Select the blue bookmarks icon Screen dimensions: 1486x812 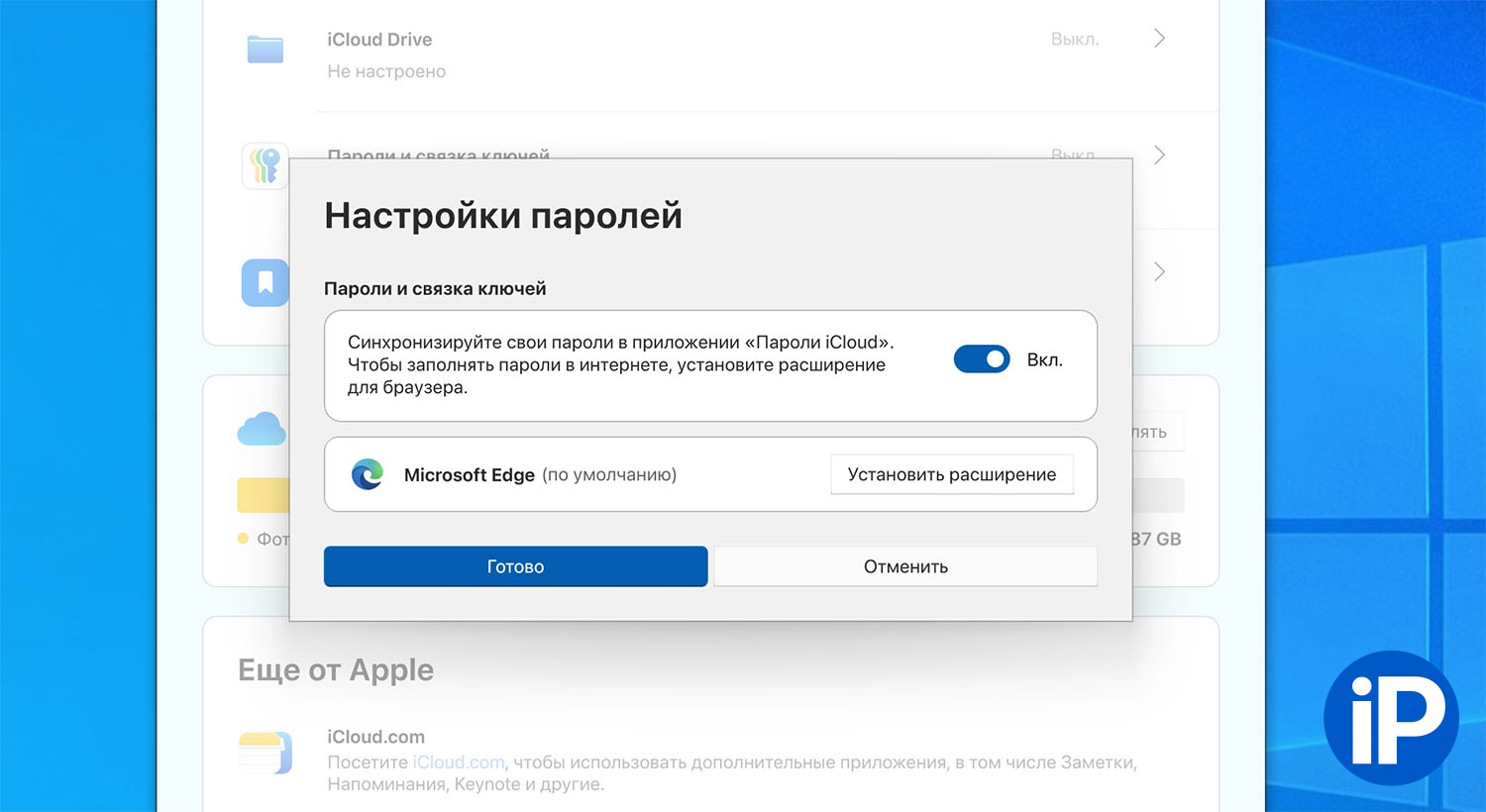265,282
